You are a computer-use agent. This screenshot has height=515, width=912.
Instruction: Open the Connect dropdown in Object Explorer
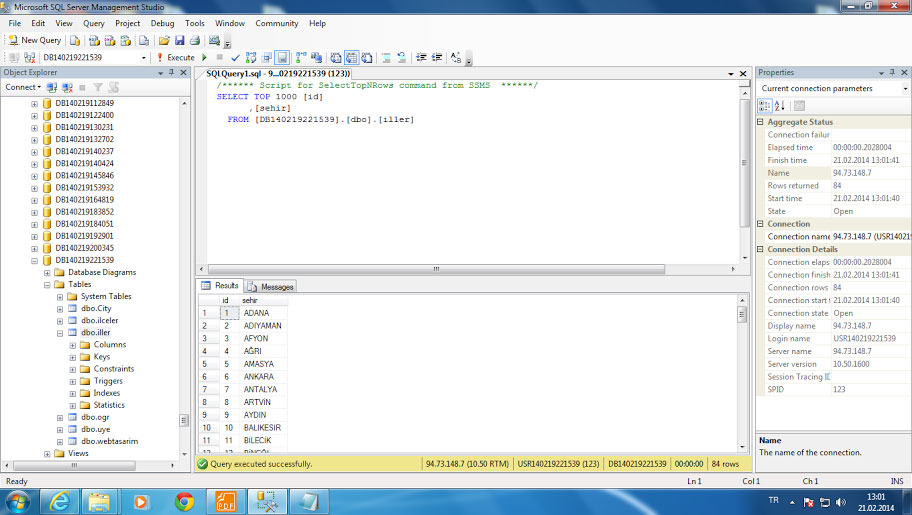click(23, 87)
